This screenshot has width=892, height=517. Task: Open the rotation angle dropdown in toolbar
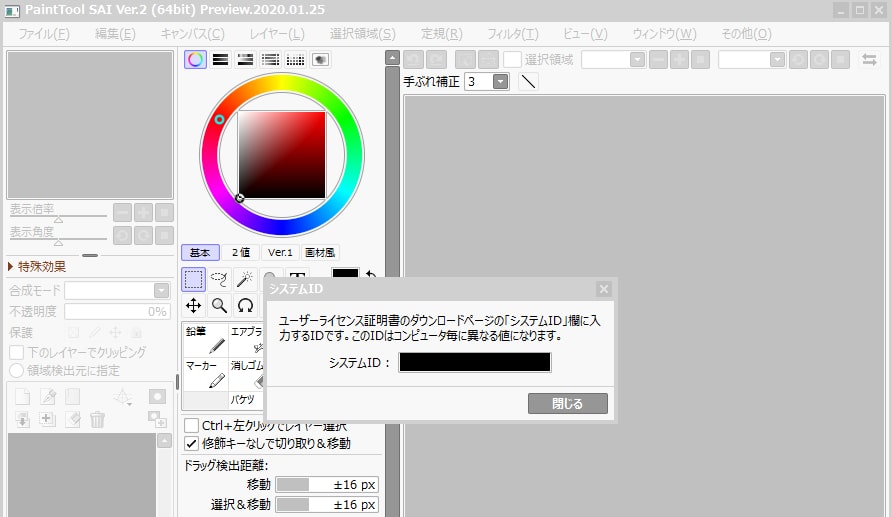point(777,60)
